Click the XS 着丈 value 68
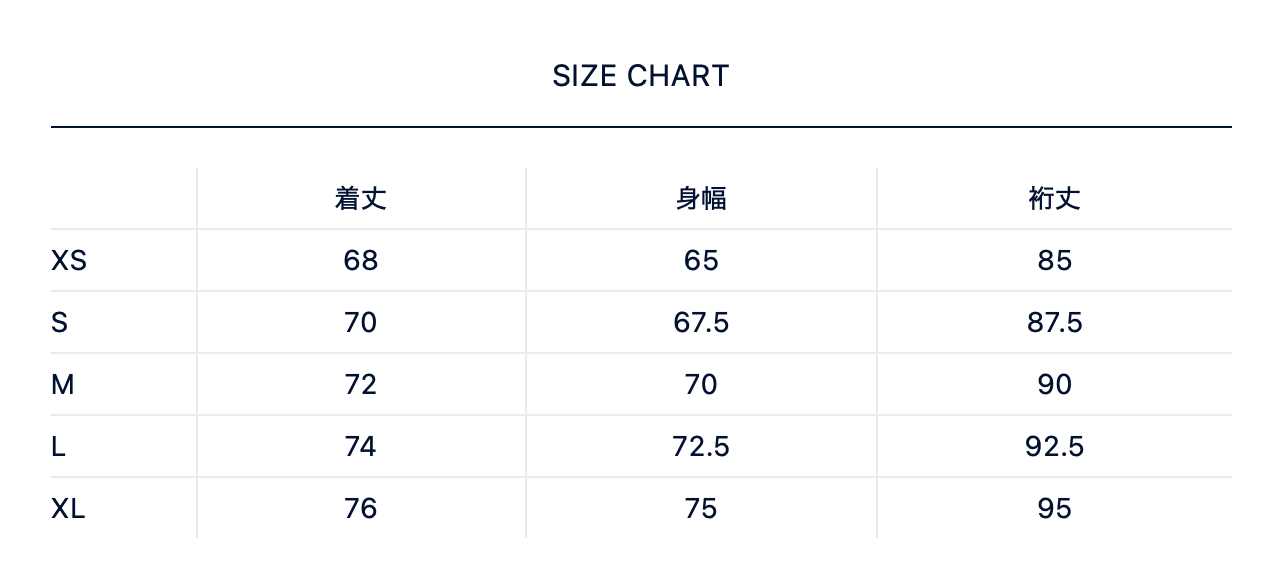Viewport: 1272px width, 564px height. [360, 261]
